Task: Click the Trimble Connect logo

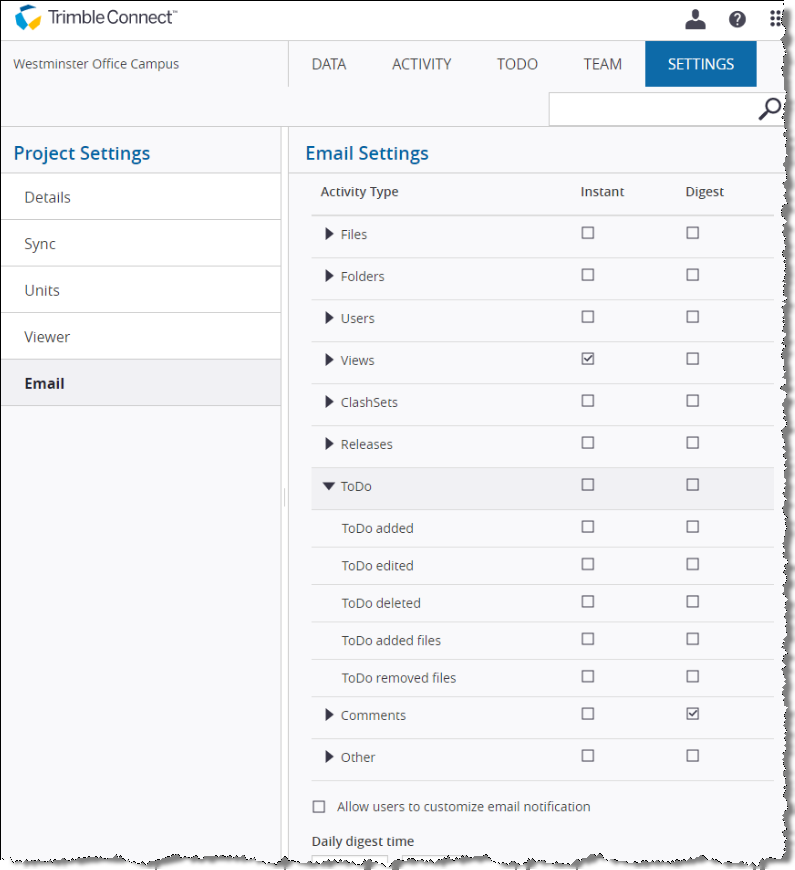Action: [97, 18]
